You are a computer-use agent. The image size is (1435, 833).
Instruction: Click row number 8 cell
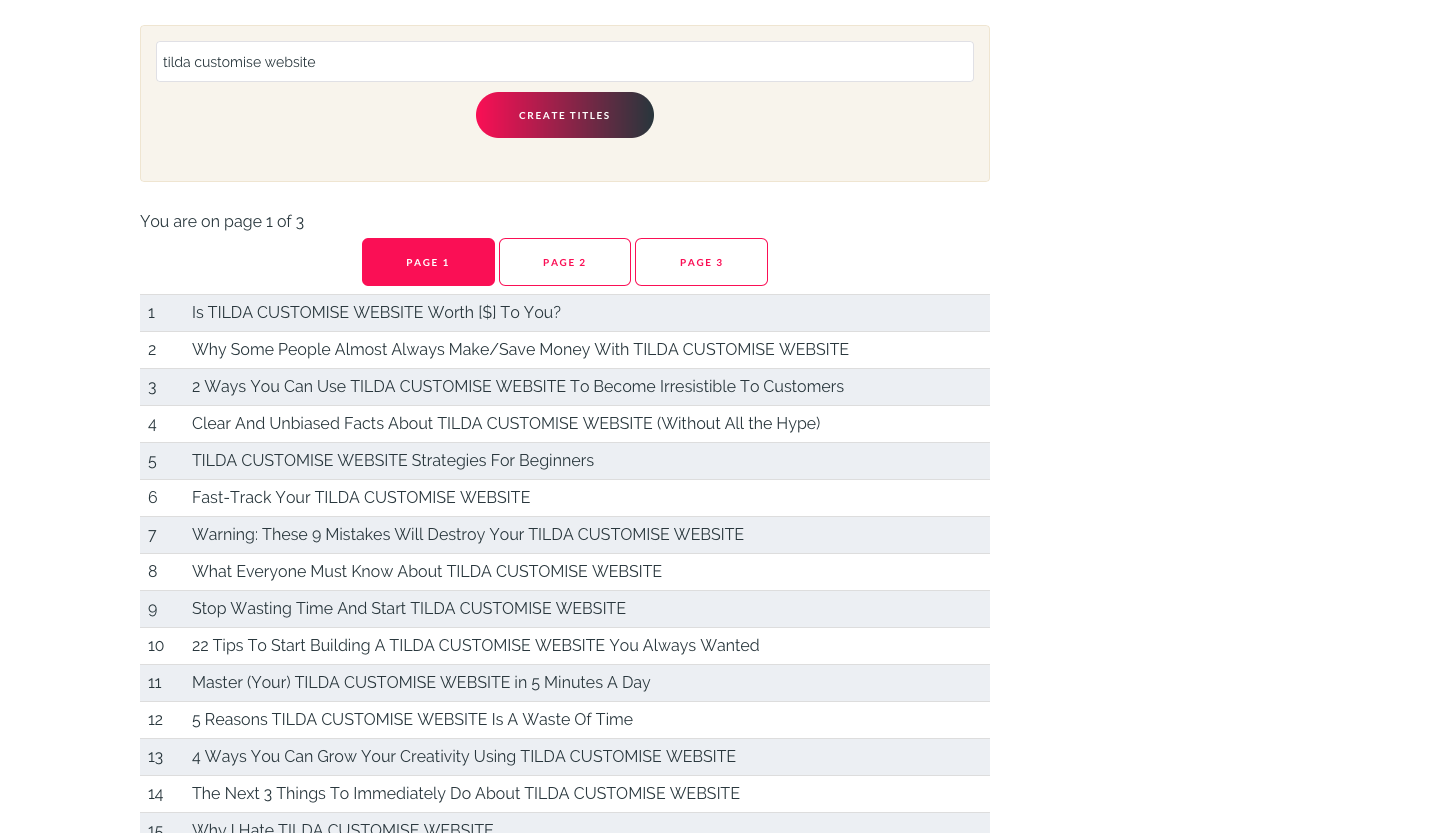[162, 572]
